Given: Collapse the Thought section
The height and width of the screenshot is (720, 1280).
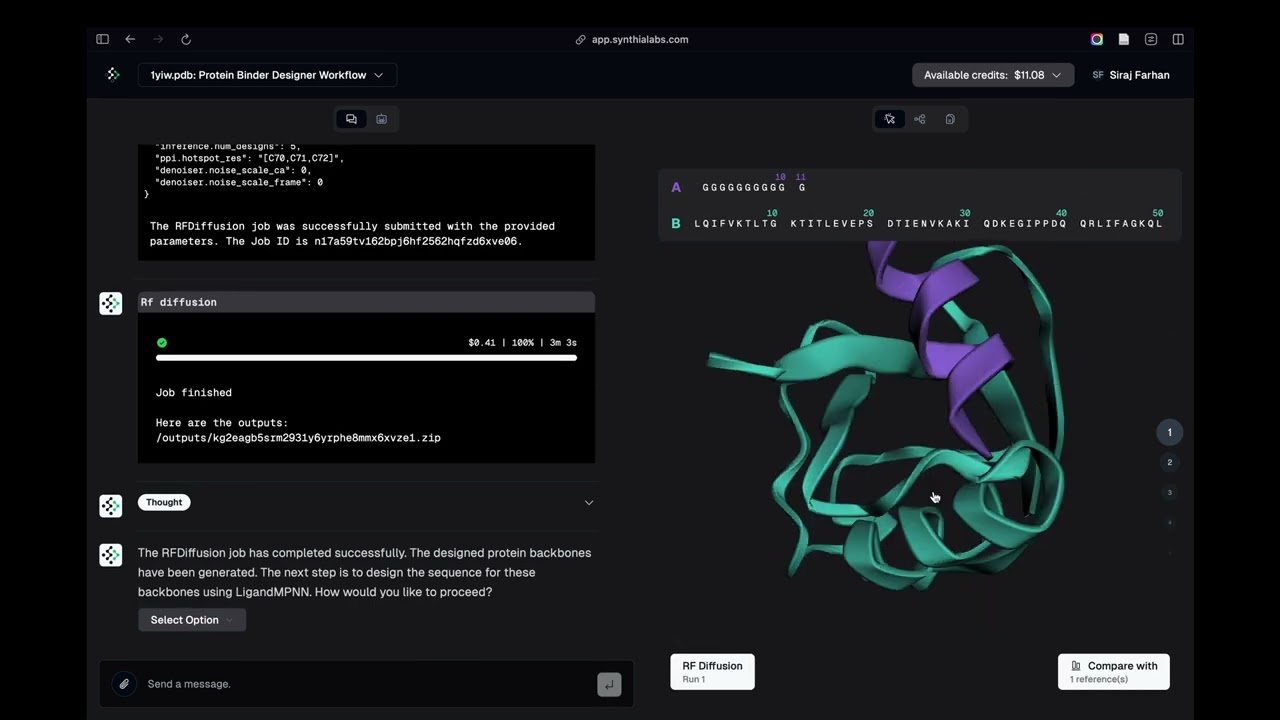Looking at the screenshot, I should [589, 502].
